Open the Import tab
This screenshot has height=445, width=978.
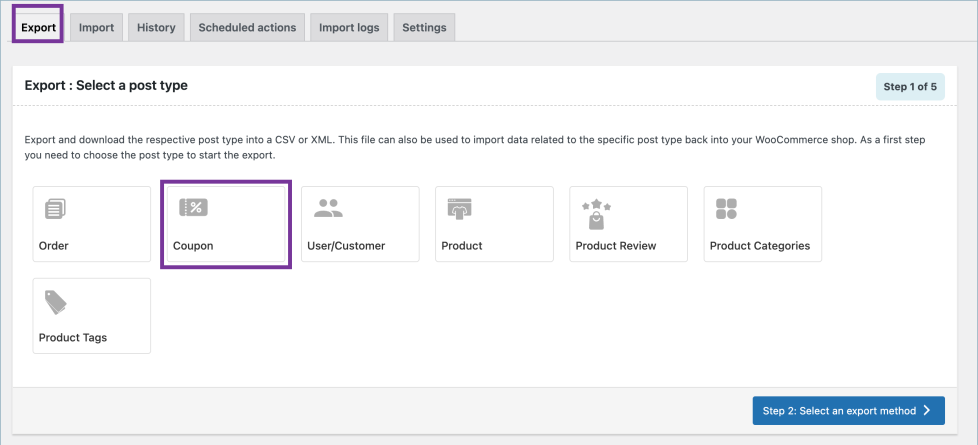(96, 27)
